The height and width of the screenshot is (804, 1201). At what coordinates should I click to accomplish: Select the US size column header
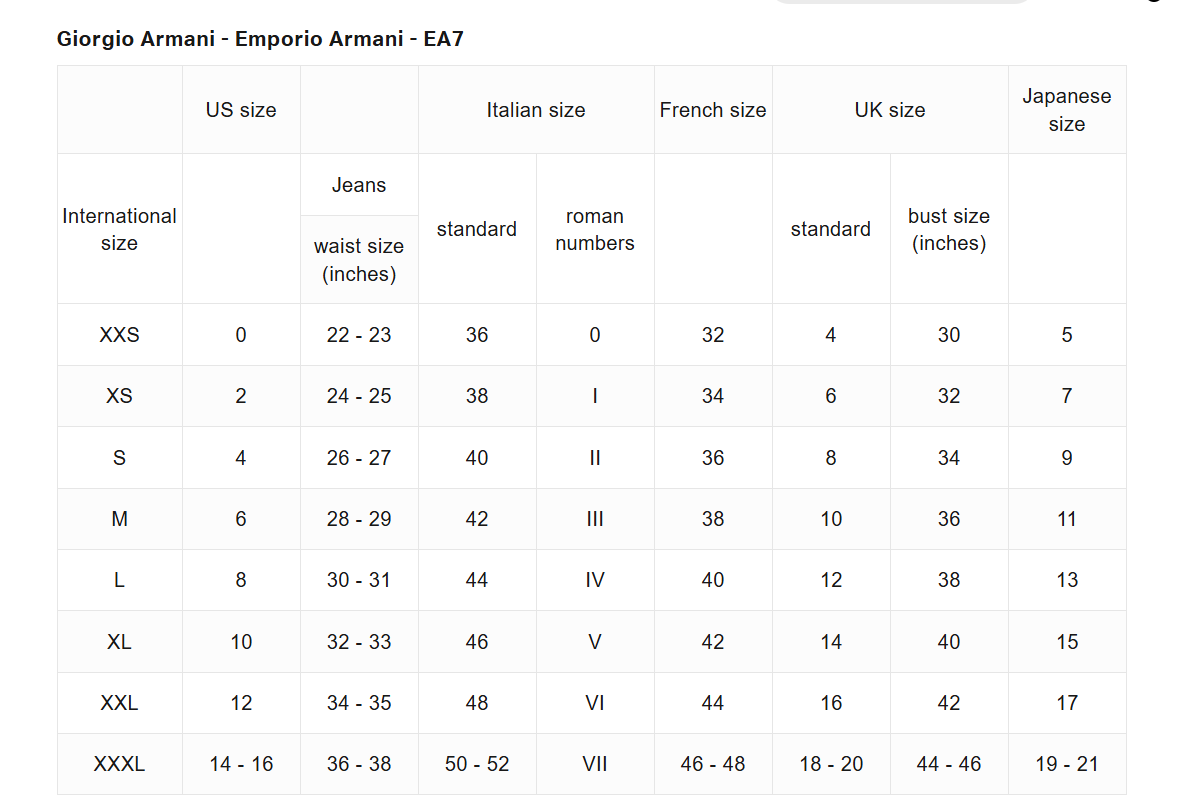(x=241, y=110)
